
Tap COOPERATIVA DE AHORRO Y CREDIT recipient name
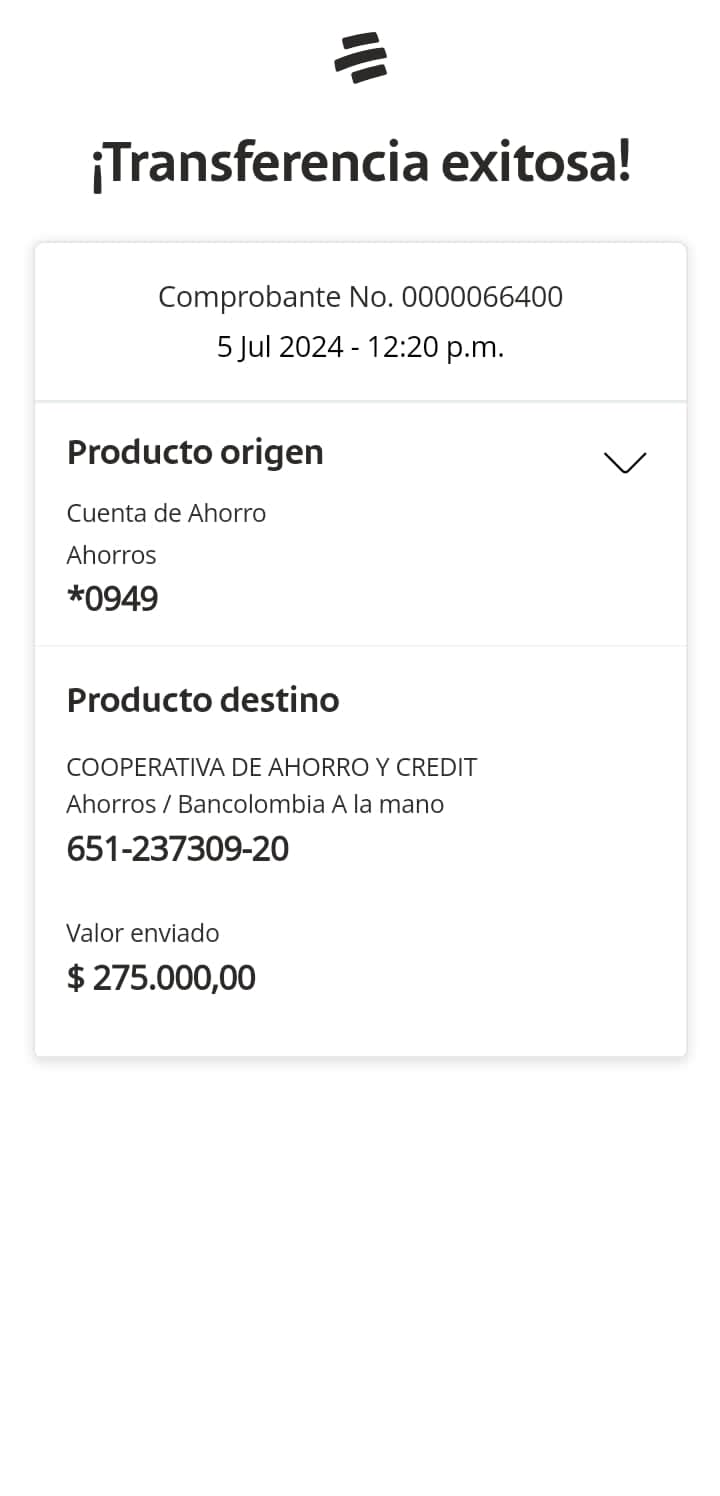click(271, 767)
